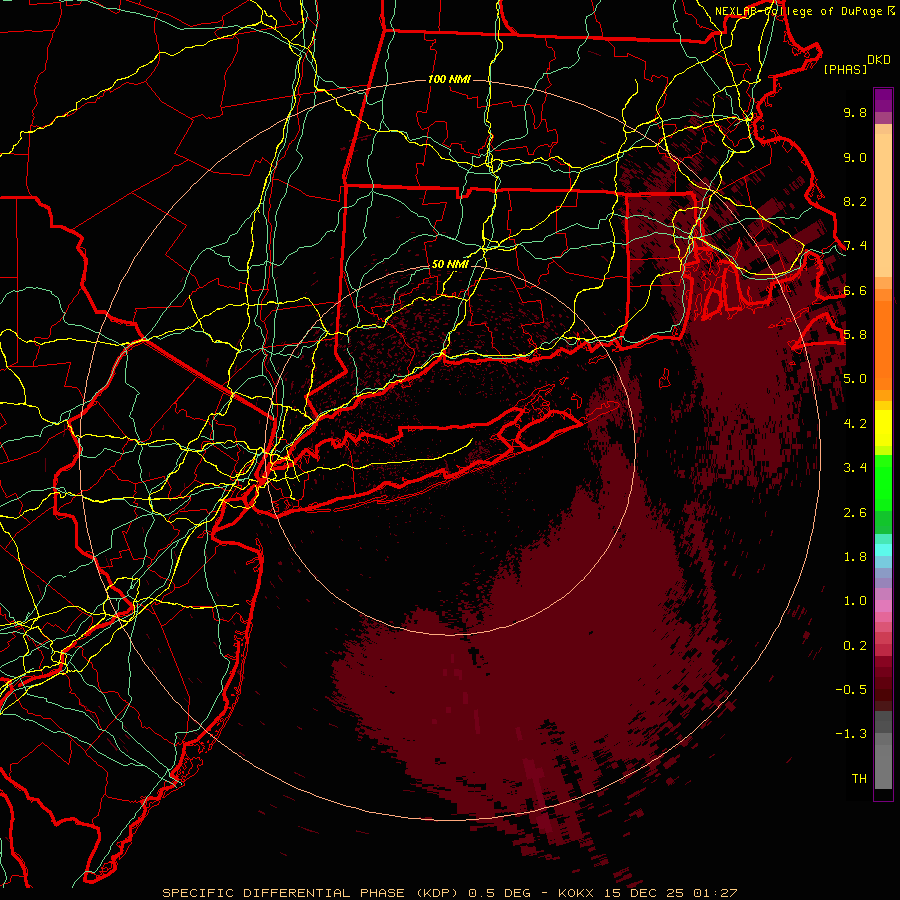Select the 9.0 scale value
Screen dimensions: 900x900
point(855,157)
